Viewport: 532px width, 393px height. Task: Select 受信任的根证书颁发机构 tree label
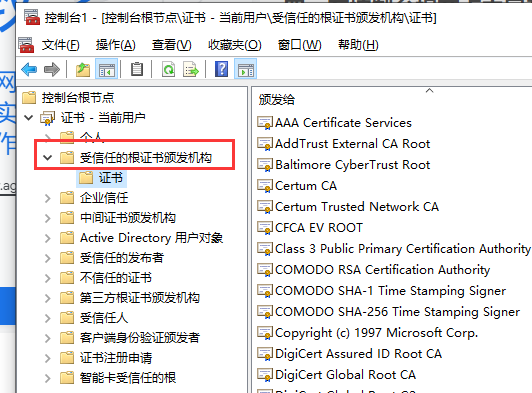coord(146,158)
